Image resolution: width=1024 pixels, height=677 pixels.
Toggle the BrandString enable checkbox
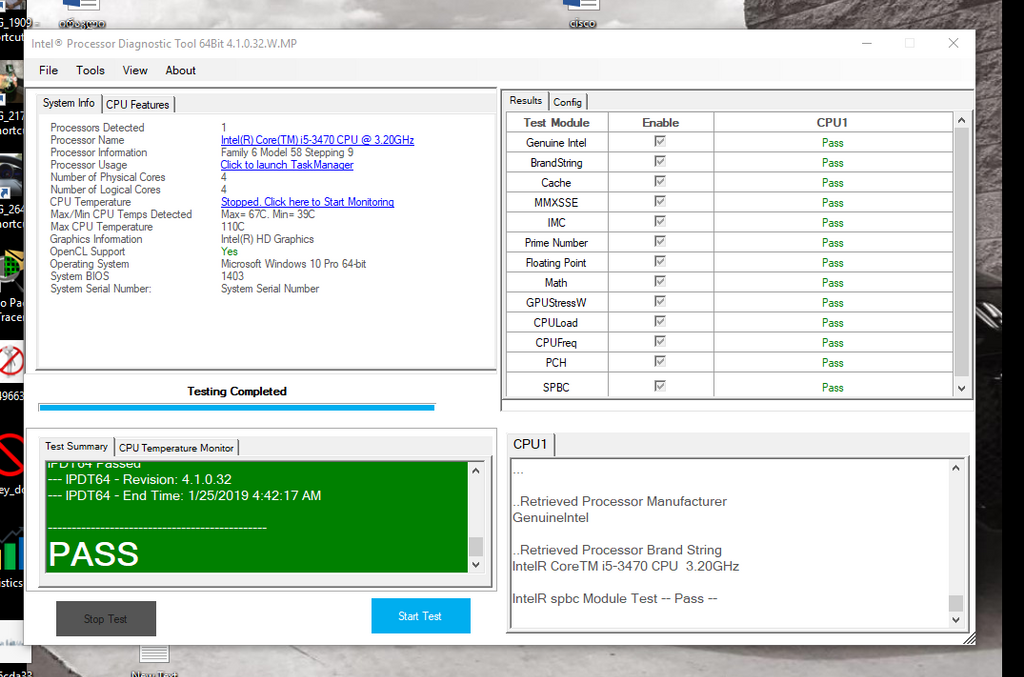point(660,161)
